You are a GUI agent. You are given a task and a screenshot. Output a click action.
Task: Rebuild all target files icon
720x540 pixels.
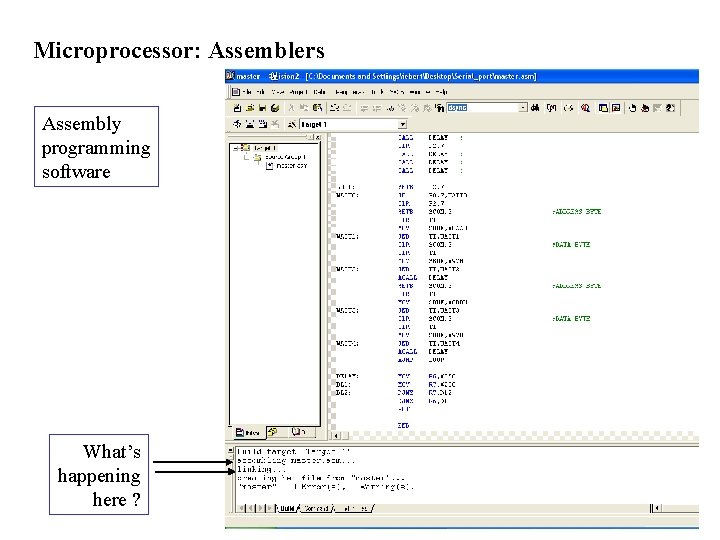click(263, 124)
